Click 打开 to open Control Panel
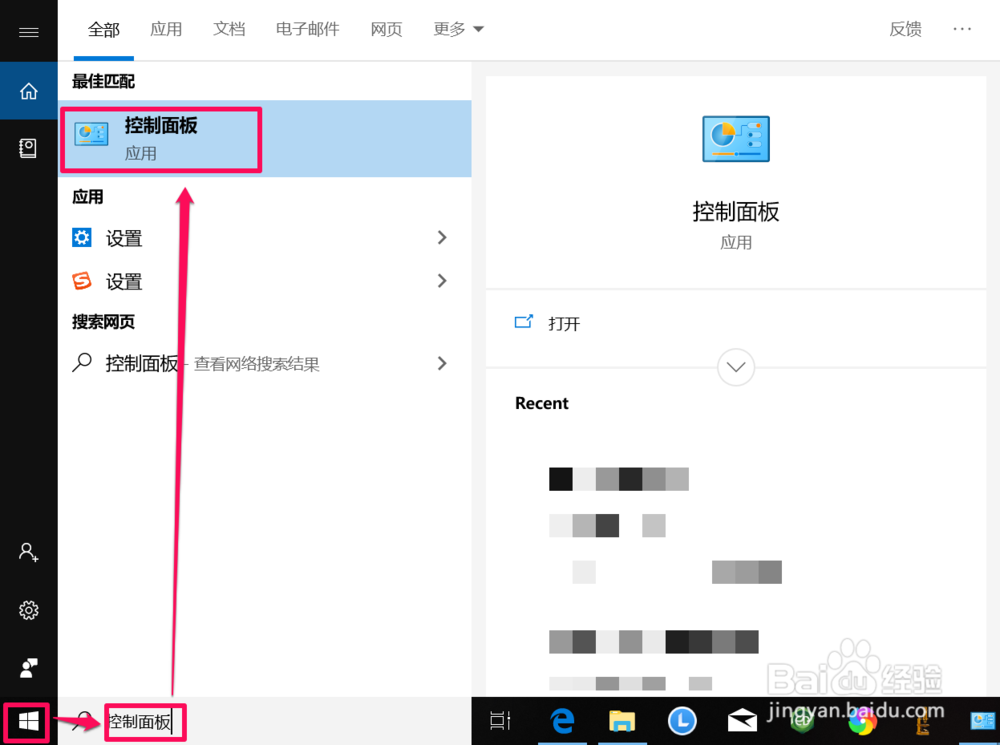Viewport: 1000px width, 745px height. (563, 322)
